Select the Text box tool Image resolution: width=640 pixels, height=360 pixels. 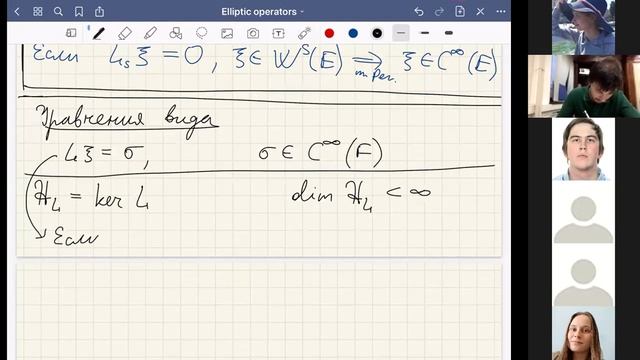278,33
